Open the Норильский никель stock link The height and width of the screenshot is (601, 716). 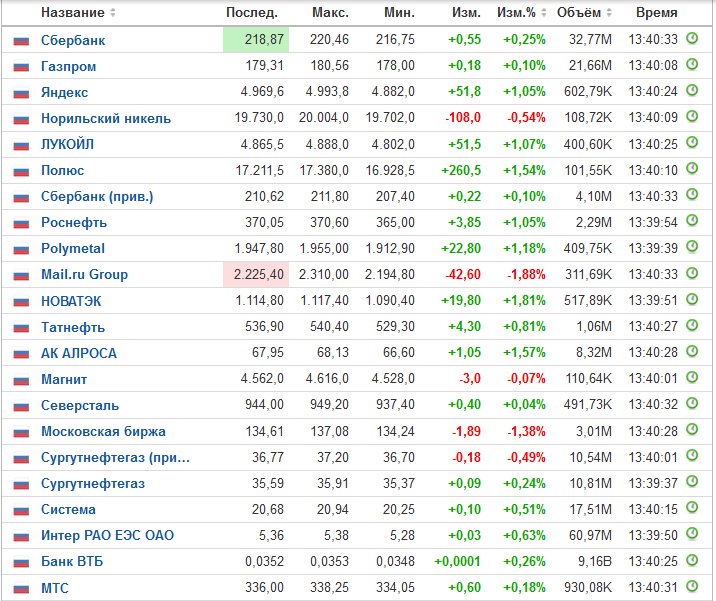pyautogui.click(x=106, y=118)
